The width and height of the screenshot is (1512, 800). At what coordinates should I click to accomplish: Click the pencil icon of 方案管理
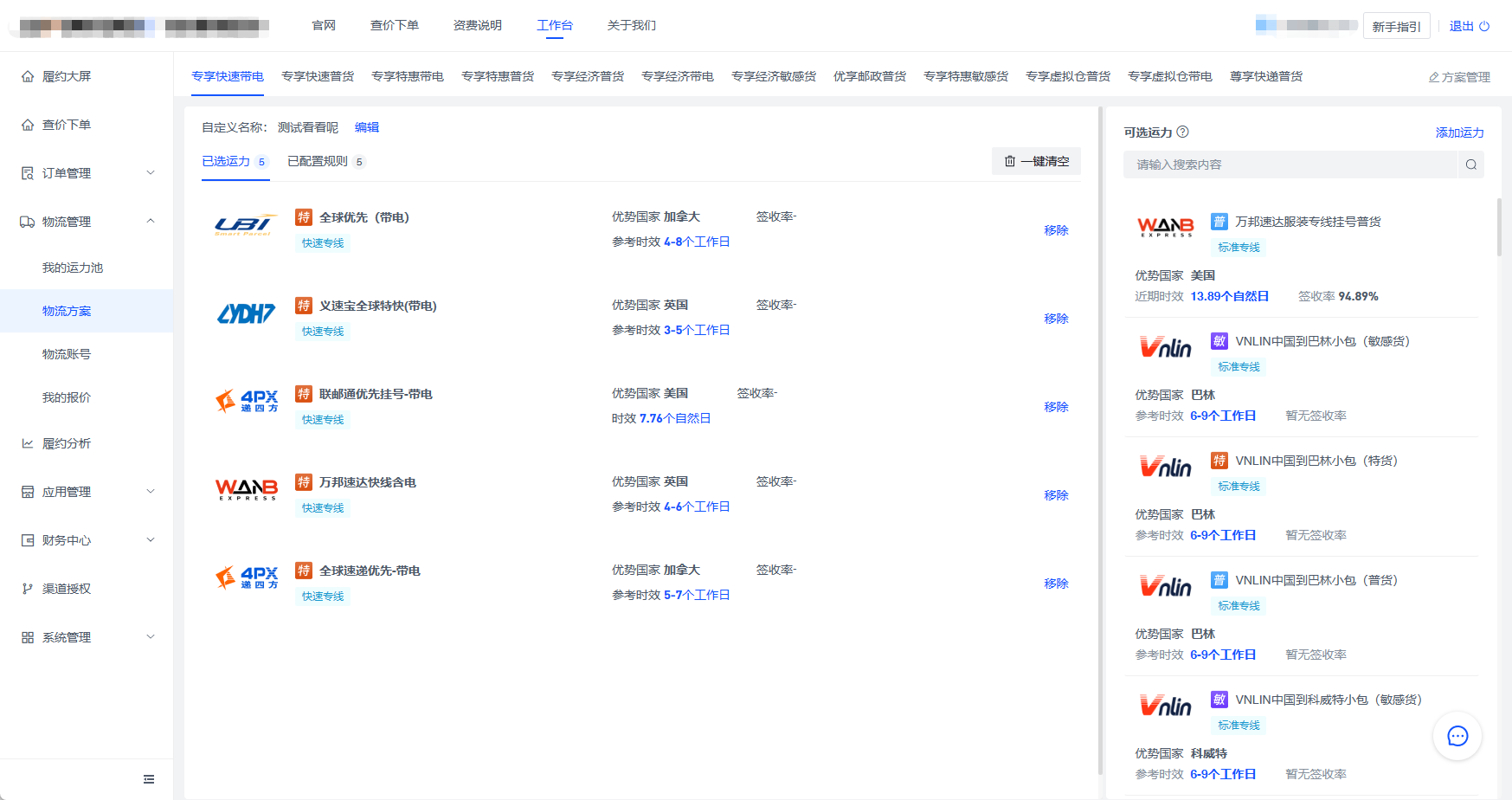[1433, 77]
